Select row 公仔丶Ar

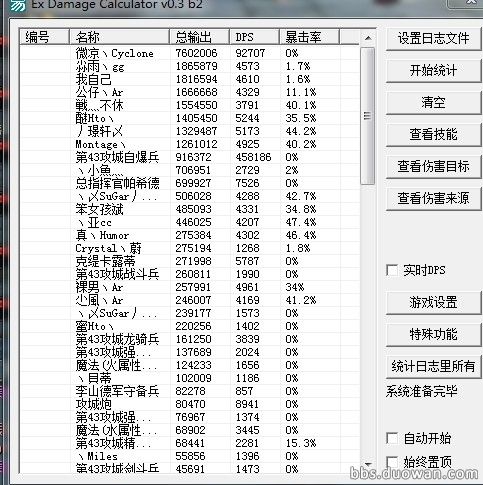point(190,92)
